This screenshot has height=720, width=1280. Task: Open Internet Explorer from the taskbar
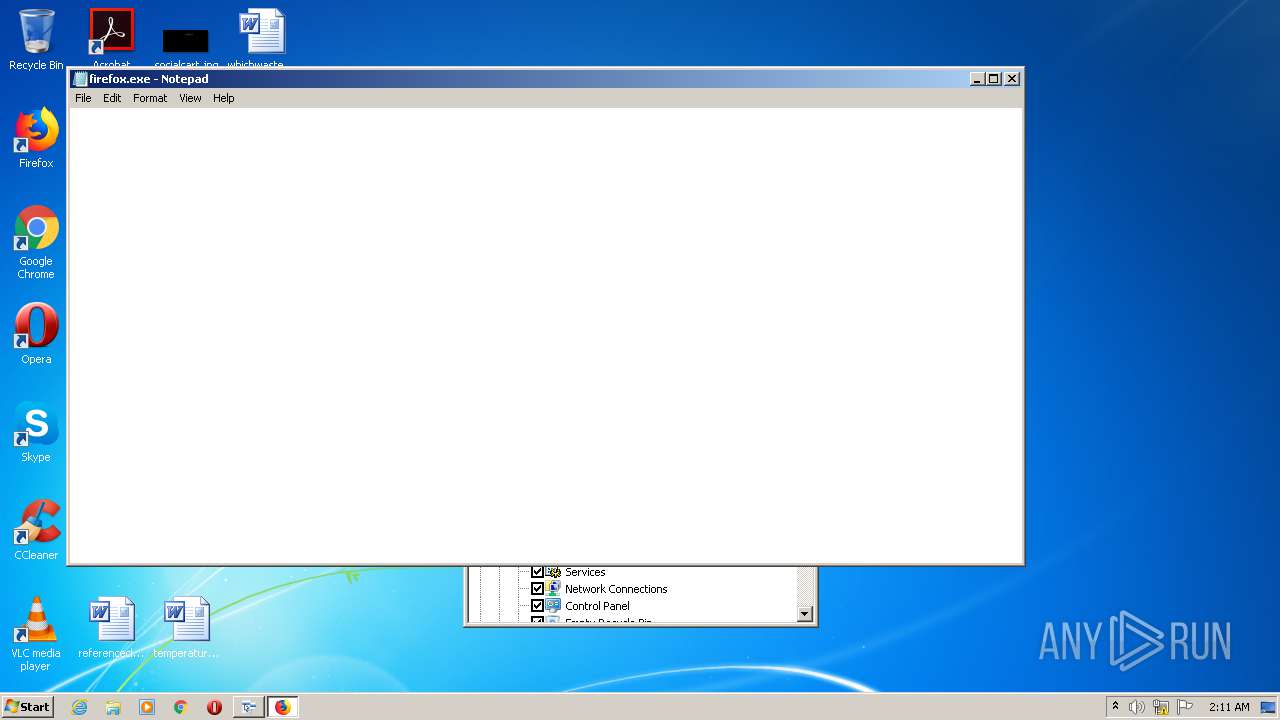(79, 707)
